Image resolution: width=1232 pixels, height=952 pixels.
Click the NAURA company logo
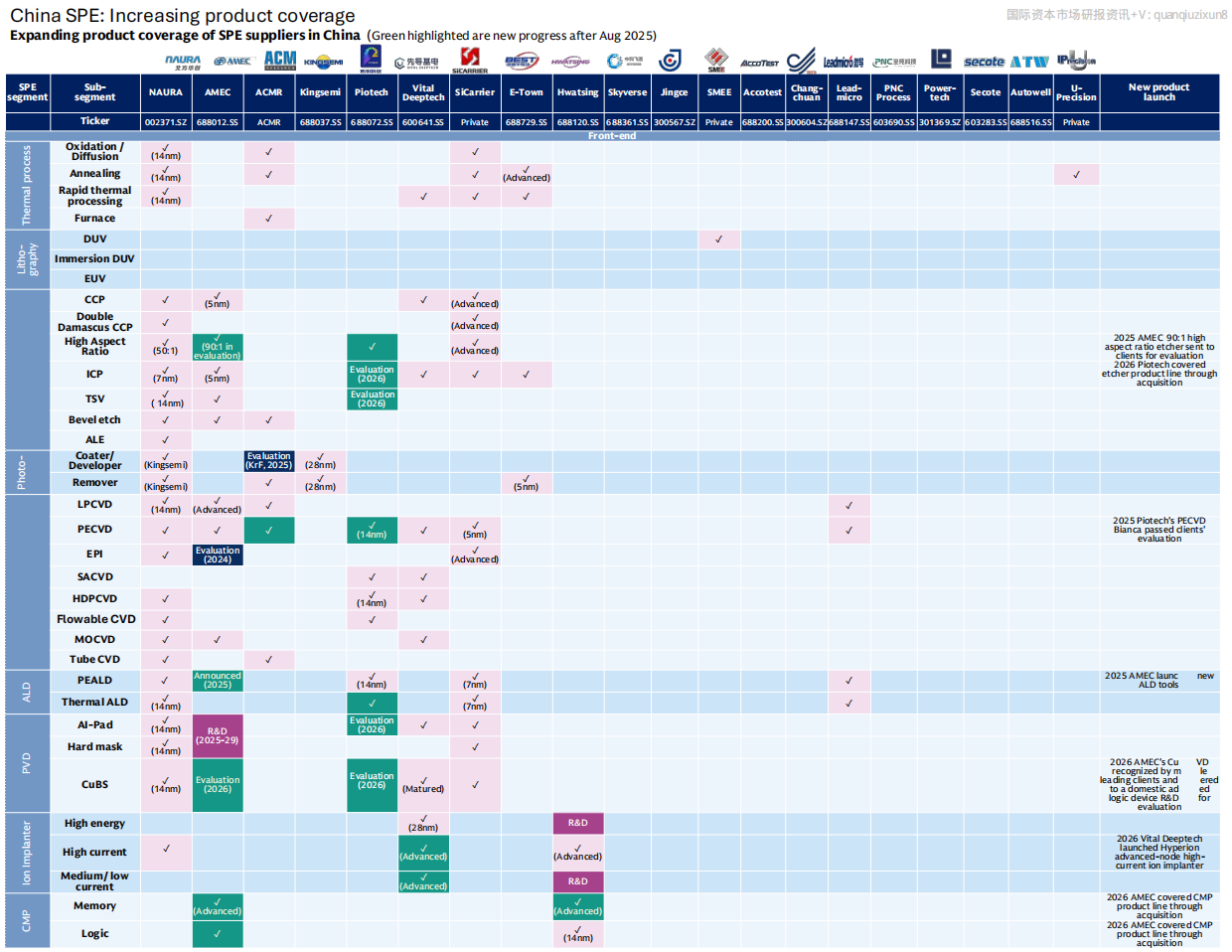point(183,62)
